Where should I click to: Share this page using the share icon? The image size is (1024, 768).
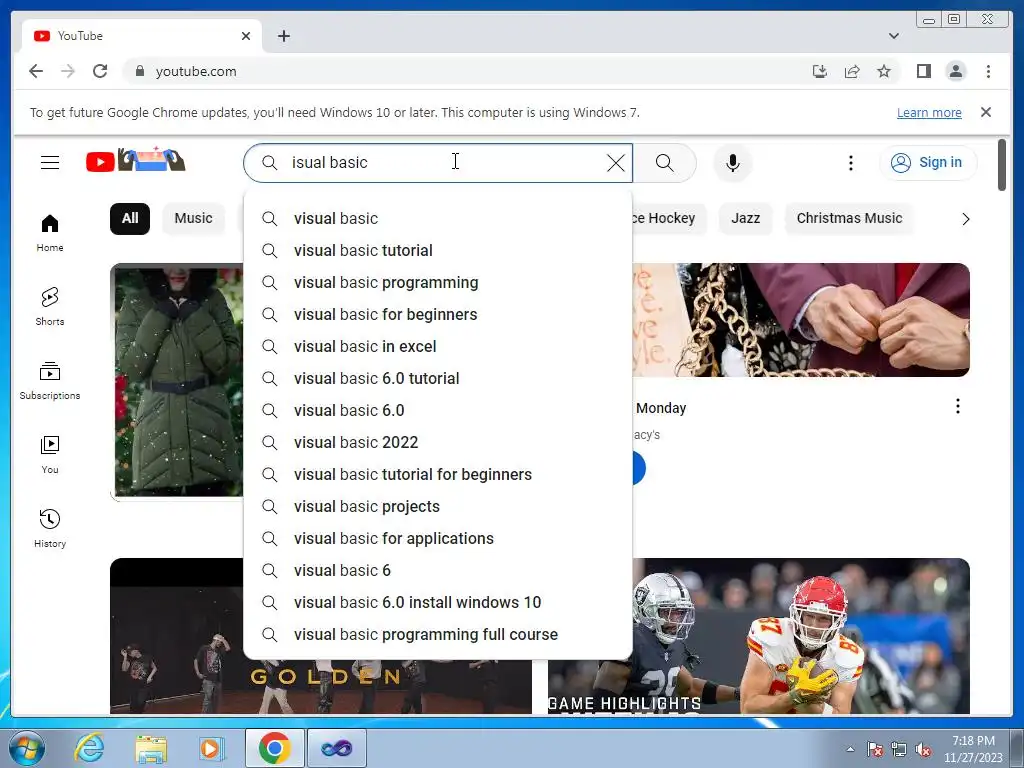coord(852,71)
